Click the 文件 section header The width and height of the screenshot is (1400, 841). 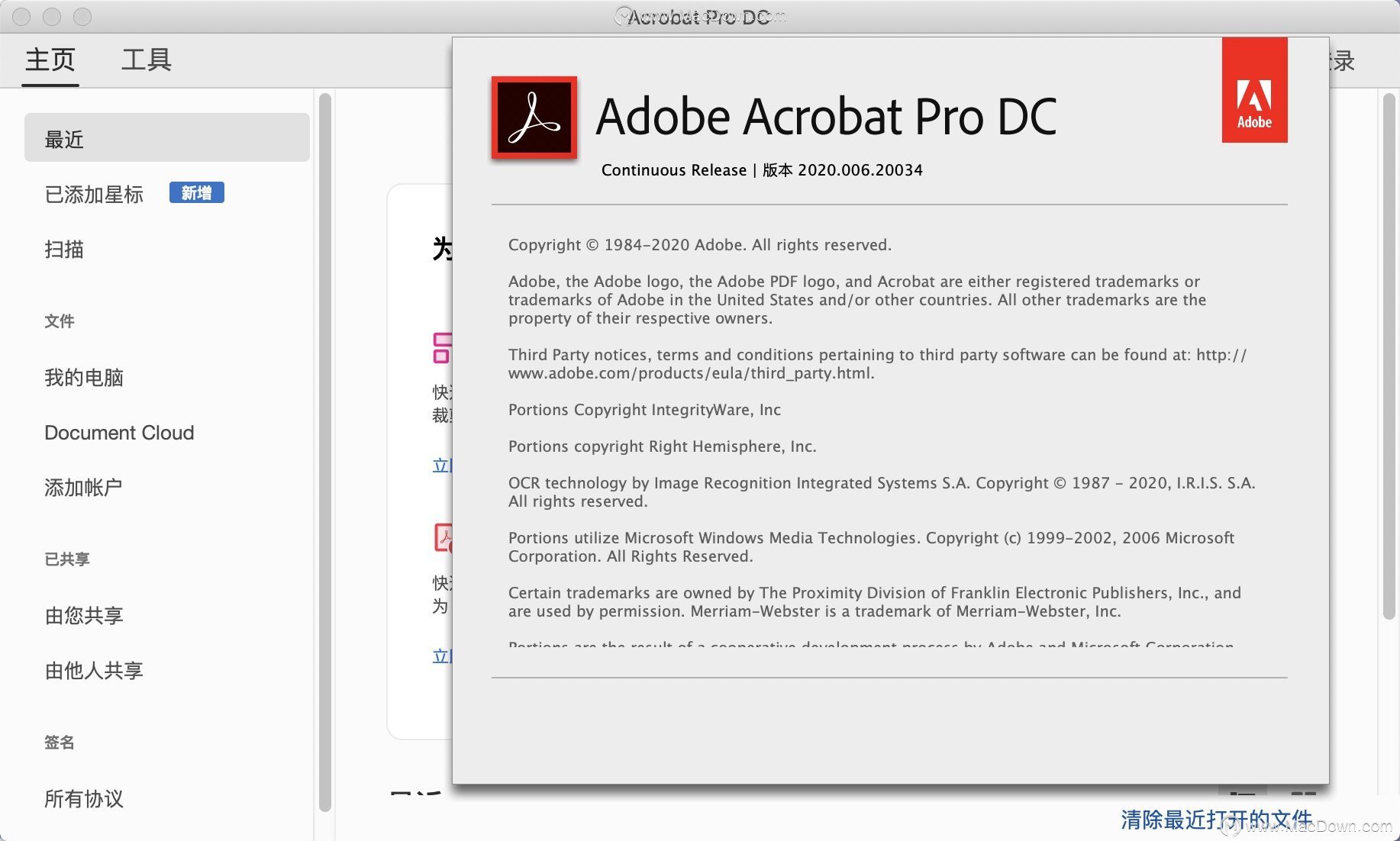coord(60,321)
